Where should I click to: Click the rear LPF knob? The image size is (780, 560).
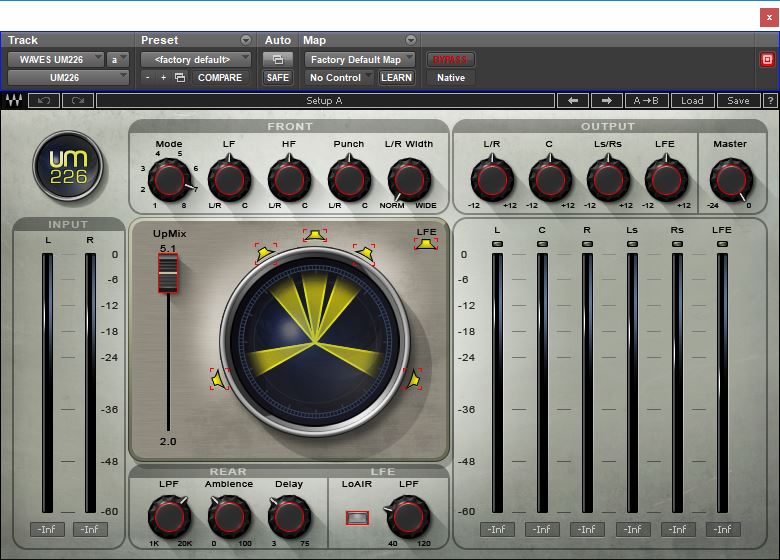pos(169,517)
